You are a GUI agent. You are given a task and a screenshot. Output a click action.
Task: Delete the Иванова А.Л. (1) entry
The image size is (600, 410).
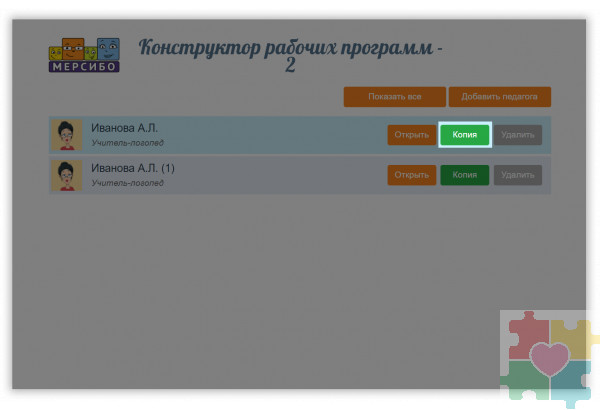click(517, 175)
